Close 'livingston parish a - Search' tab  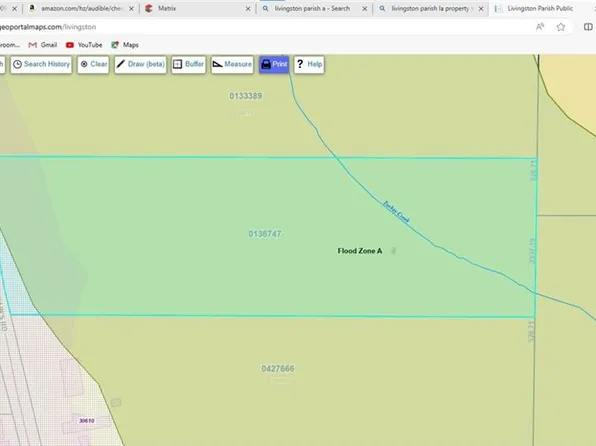click(x=365, y=8)
